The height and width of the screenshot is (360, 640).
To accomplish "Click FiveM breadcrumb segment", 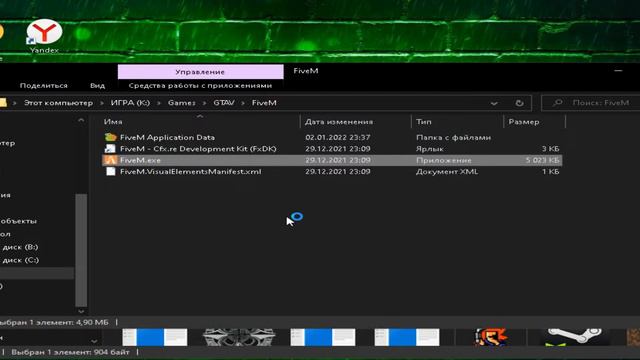I will pos(264,103).
